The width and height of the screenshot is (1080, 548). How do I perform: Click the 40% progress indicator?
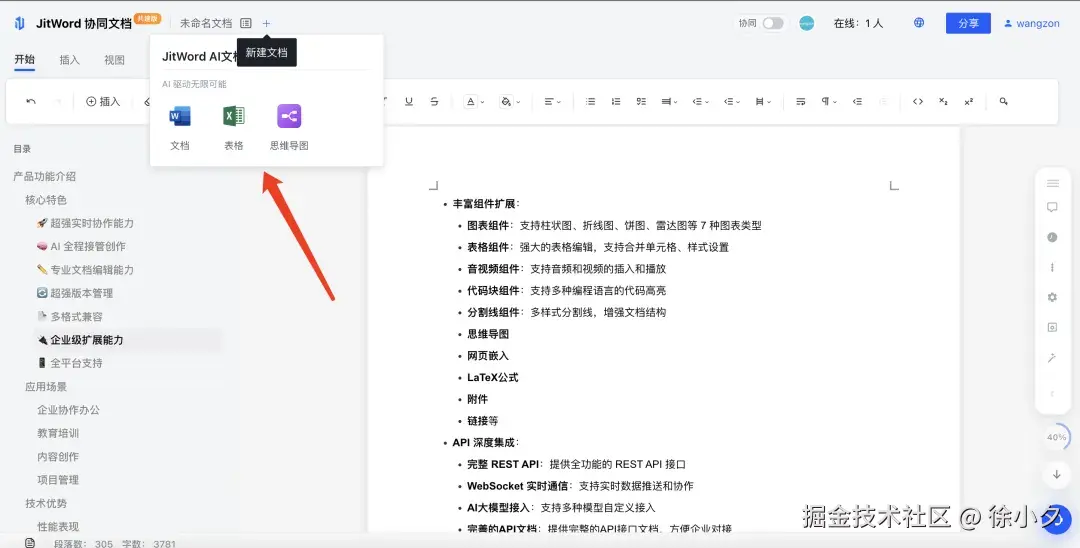pyautogui.click(x=1057, y=437)
